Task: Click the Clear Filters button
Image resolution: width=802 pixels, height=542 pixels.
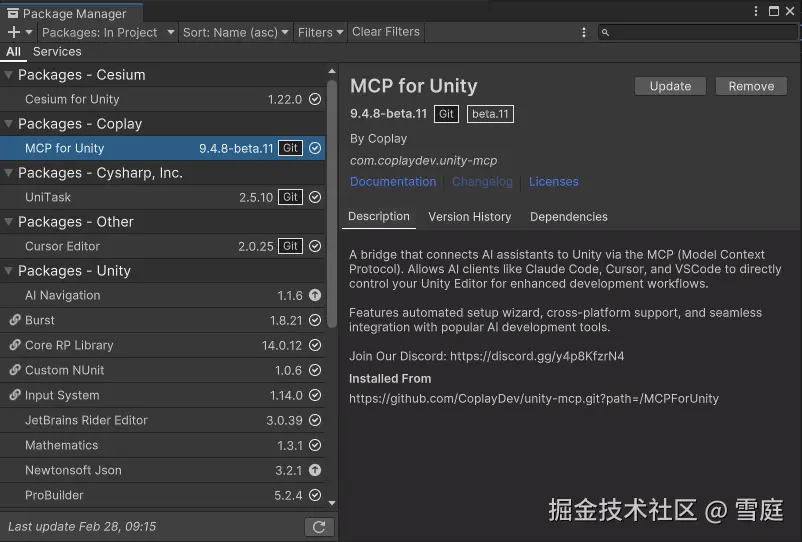Action: 386,32
